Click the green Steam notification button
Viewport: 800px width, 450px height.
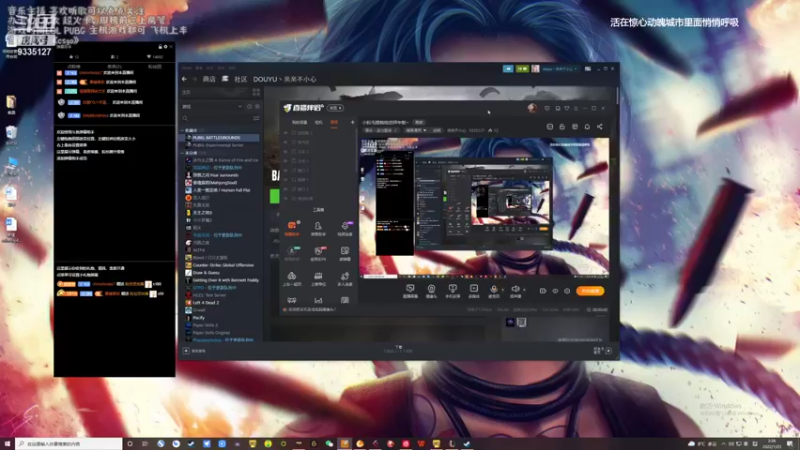click(522, 68)
